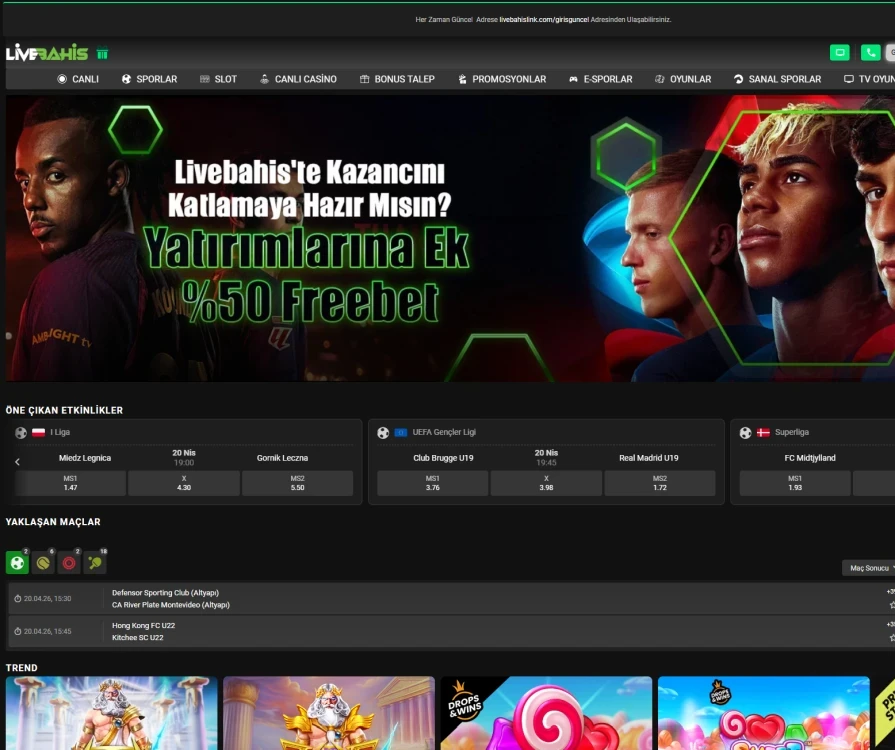Click the %50 Freebet promotional banner
Image resolution: width=895 pixels, height=750 pixels.
450,238
